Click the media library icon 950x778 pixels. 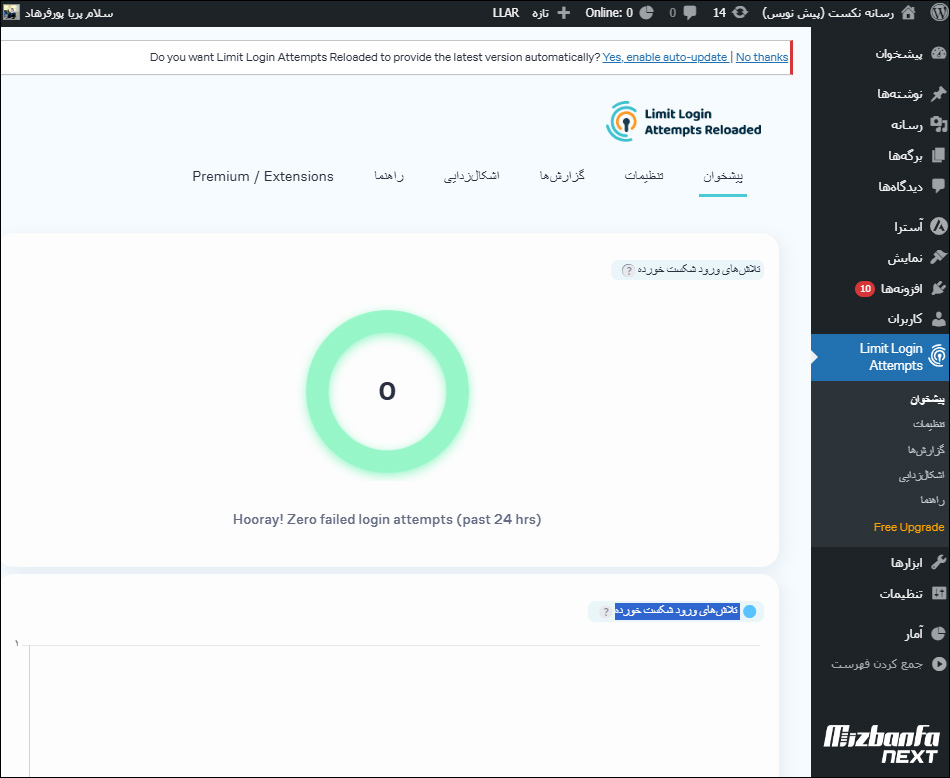coord(938,124)
